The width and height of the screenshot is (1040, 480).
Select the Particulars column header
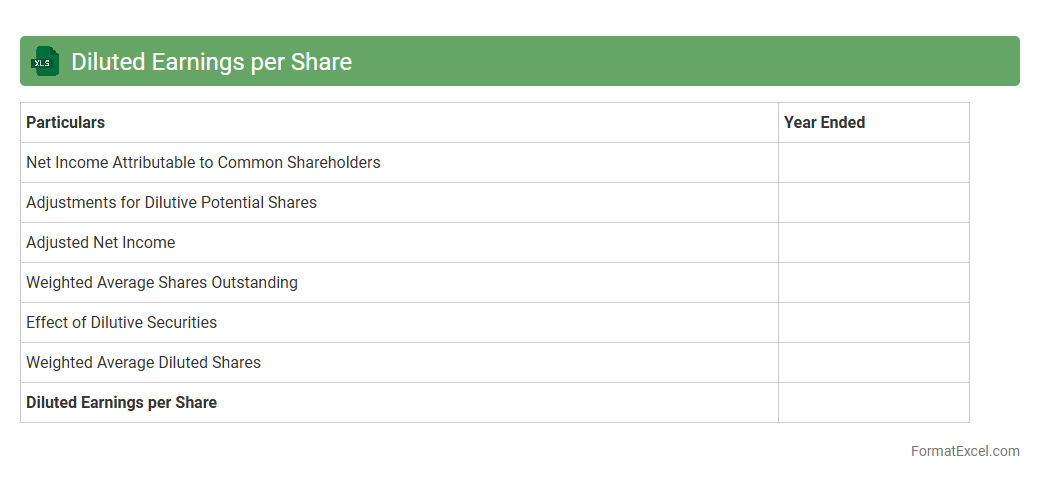click(66, 123)
